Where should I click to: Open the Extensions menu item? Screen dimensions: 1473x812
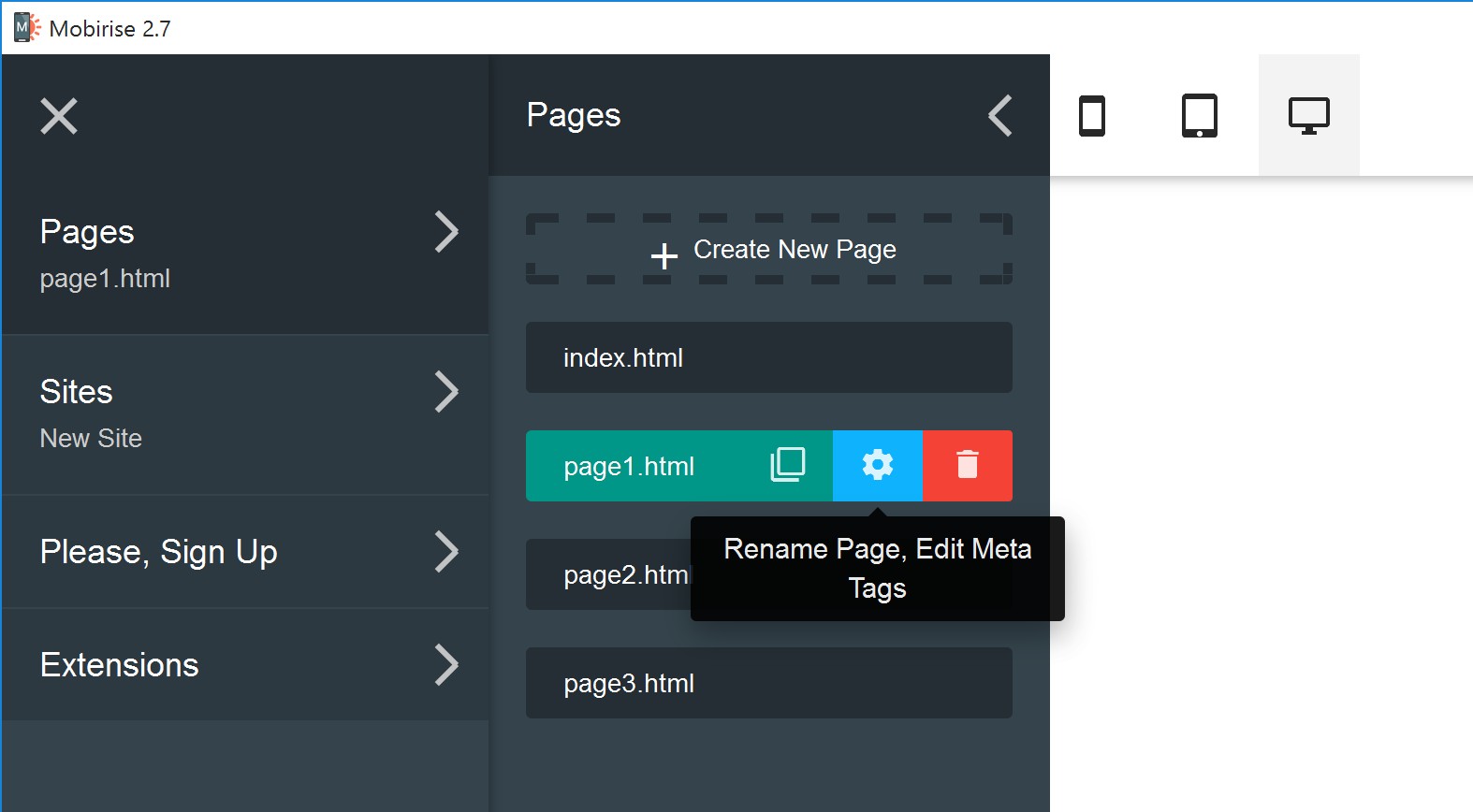(120, 665)
